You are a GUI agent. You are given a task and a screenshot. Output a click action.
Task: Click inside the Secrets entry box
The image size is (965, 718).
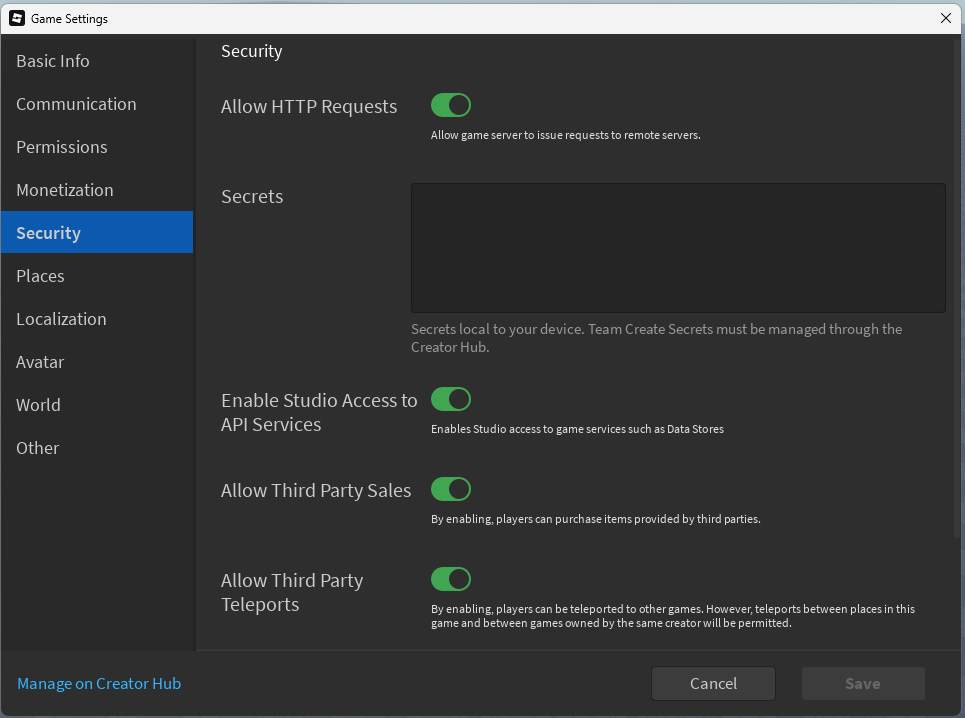click(677, 247)
